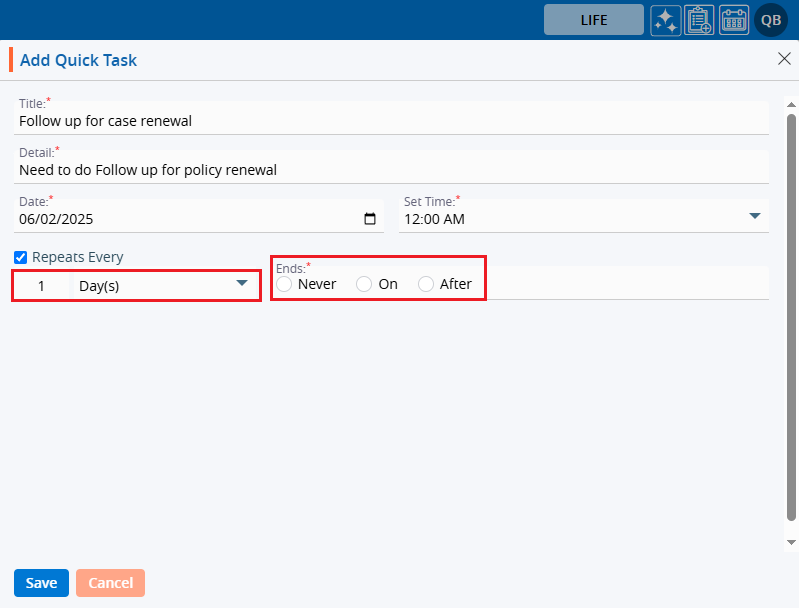Expand the Day(s) repeat unit dropdown
799x608 pixels.
(x=241, y=284)
